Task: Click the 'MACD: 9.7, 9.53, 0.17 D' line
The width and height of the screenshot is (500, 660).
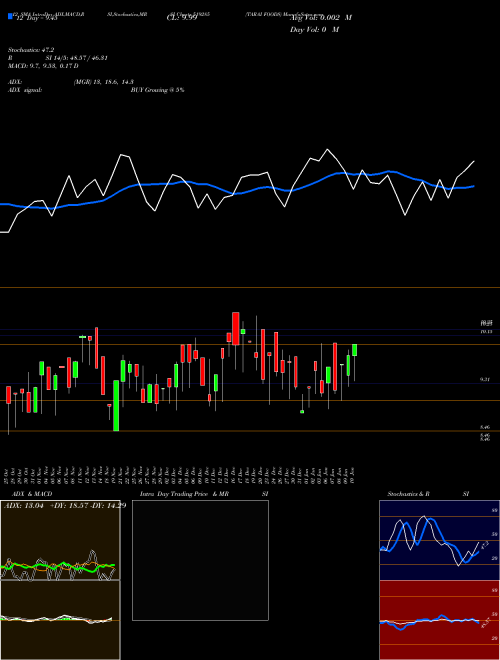Action: coord(43,66)
